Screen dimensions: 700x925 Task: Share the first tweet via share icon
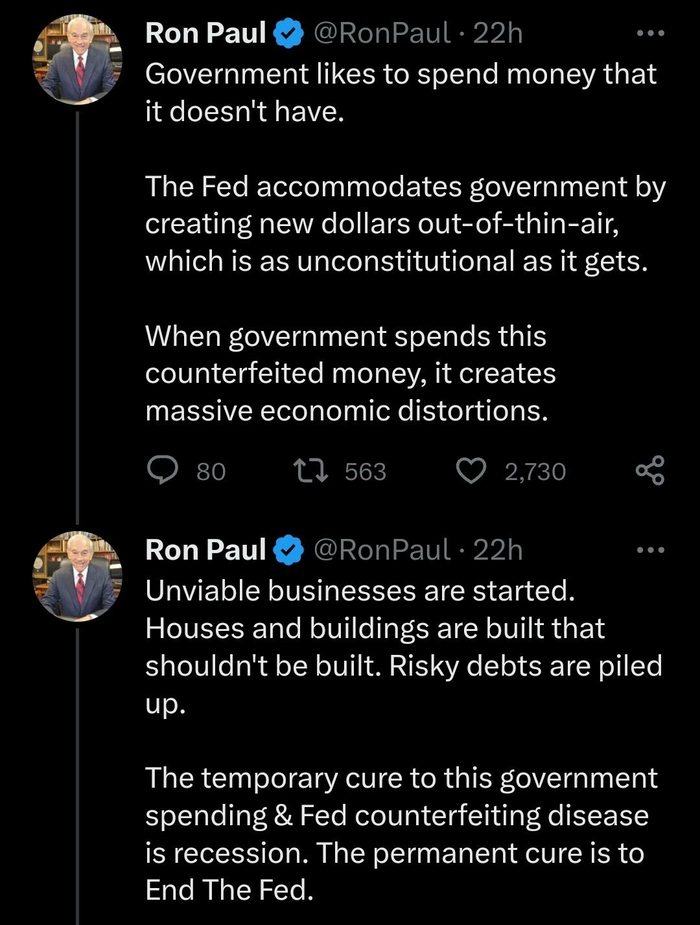tap(650, 471)
